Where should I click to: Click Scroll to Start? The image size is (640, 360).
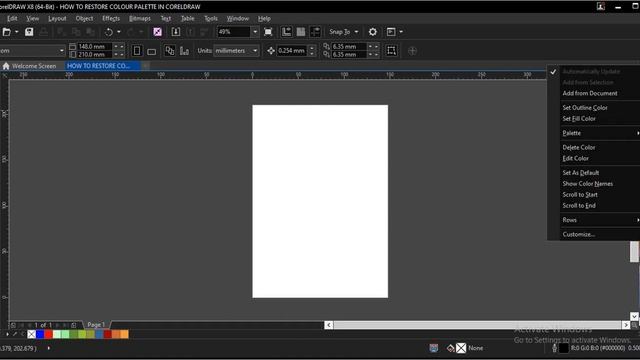(580, 195)
